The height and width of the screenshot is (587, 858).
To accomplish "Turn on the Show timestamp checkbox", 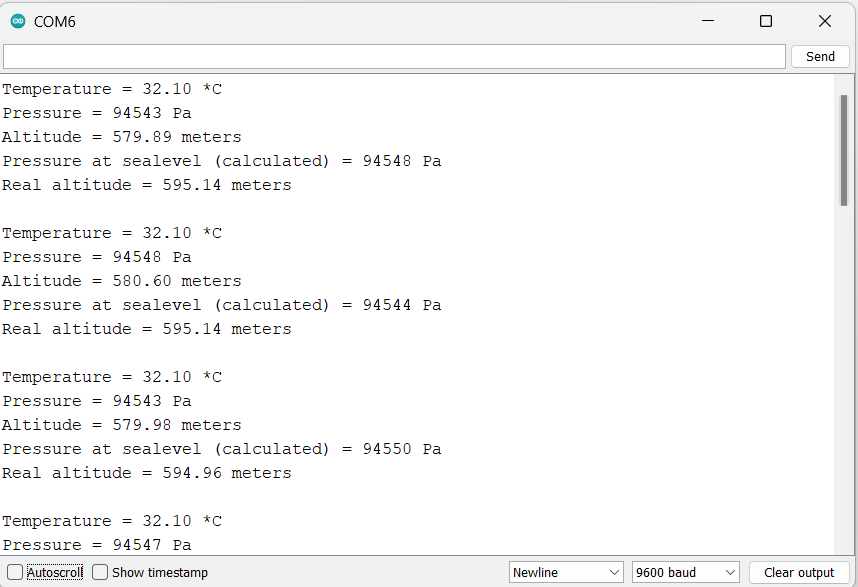I will point(100,573).
